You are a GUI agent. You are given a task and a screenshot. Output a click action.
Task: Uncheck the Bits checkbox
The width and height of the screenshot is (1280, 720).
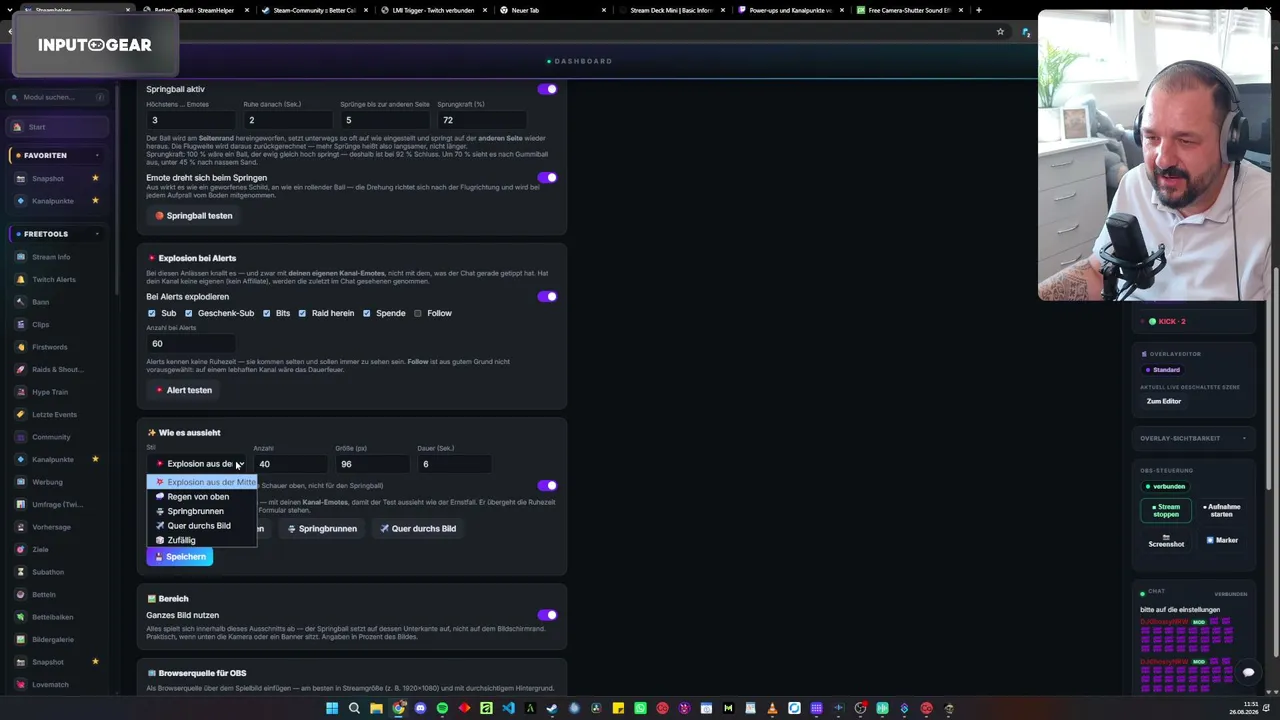click(266, 313)
